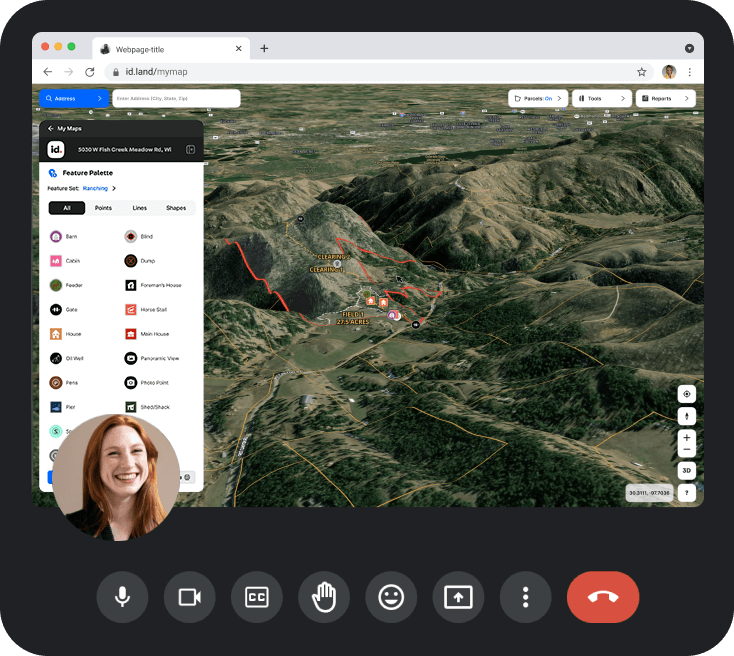The width and height of the screenshot is (734, 656).
Task: Open Address search type dropdown
Action: (74, 99)
